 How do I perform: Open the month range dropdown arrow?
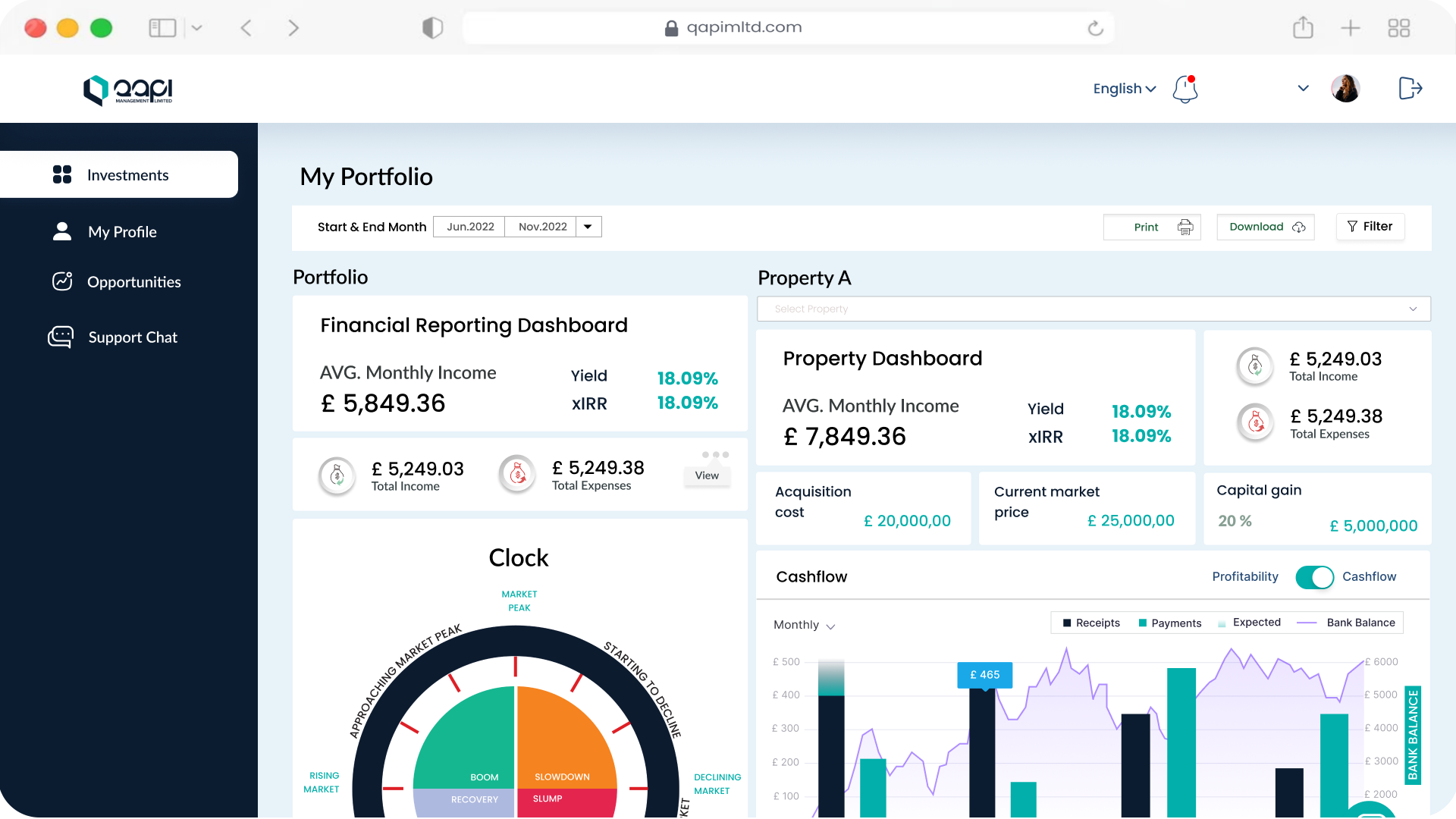tap(588, 227)
